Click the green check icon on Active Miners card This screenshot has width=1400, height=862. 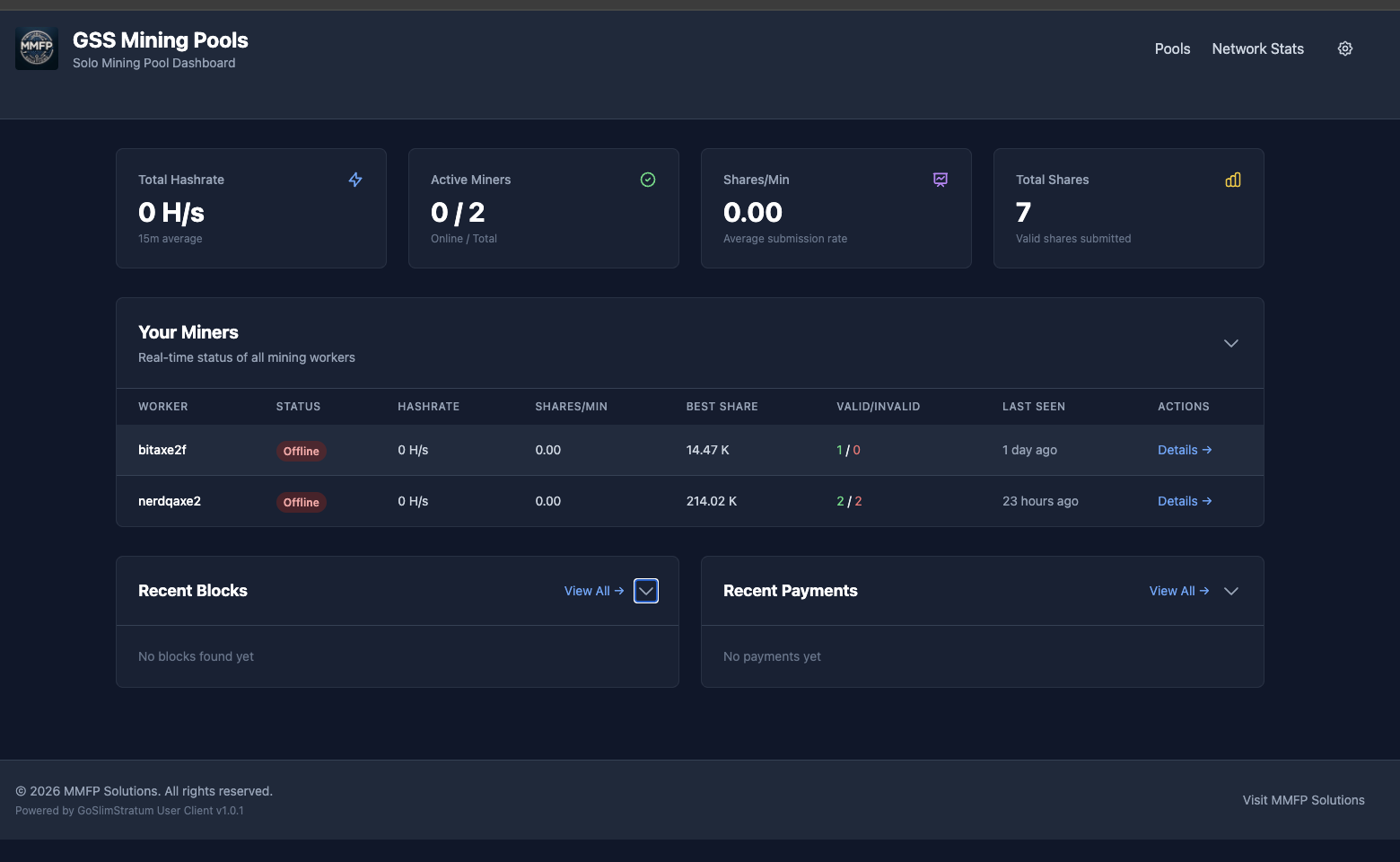648,180
